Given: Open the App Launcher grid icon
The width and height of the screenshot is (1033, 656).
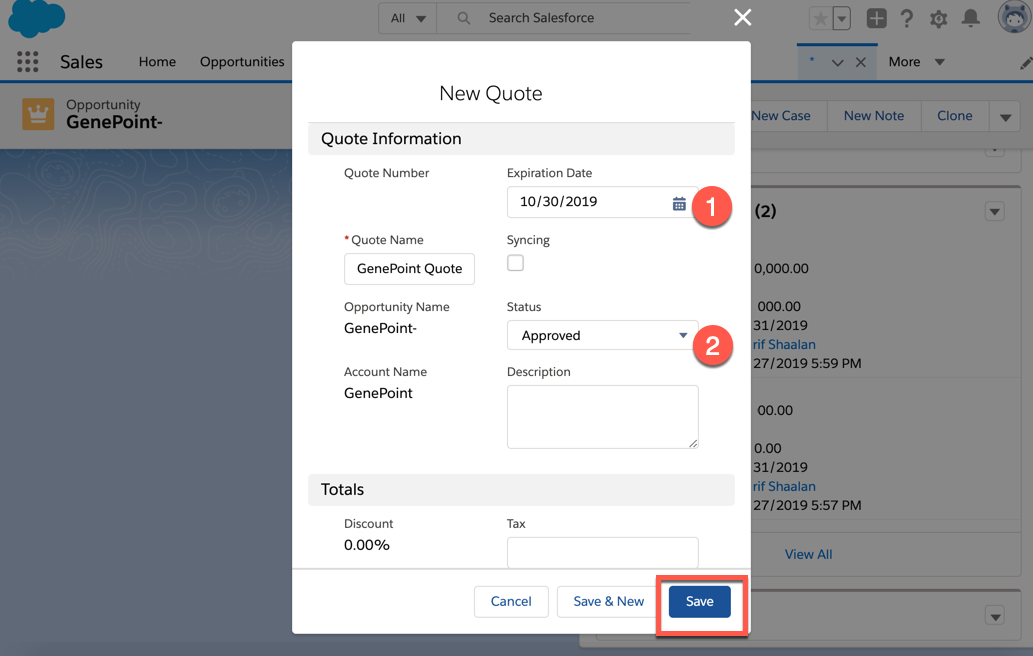Looking at the screenshot, I should click(27, 62).
